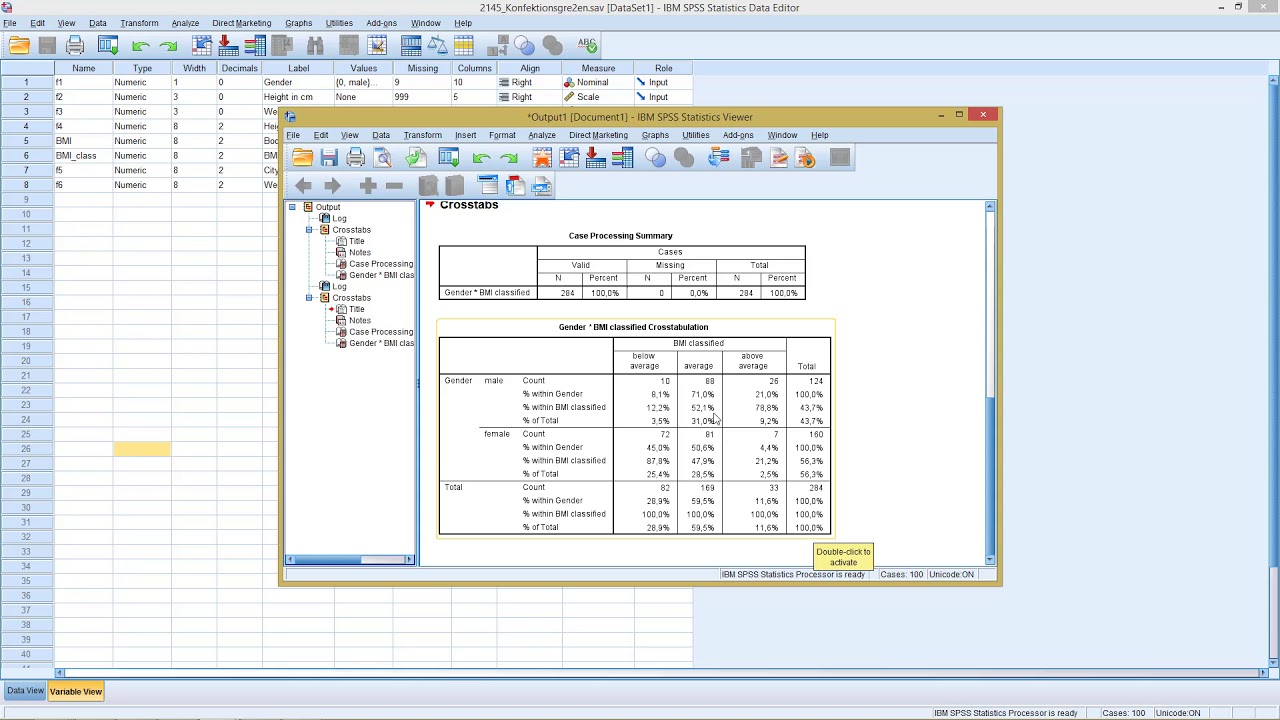Open the Analyze menu in Data Editor
1280x720 pixels.
(x=185, y=23)
